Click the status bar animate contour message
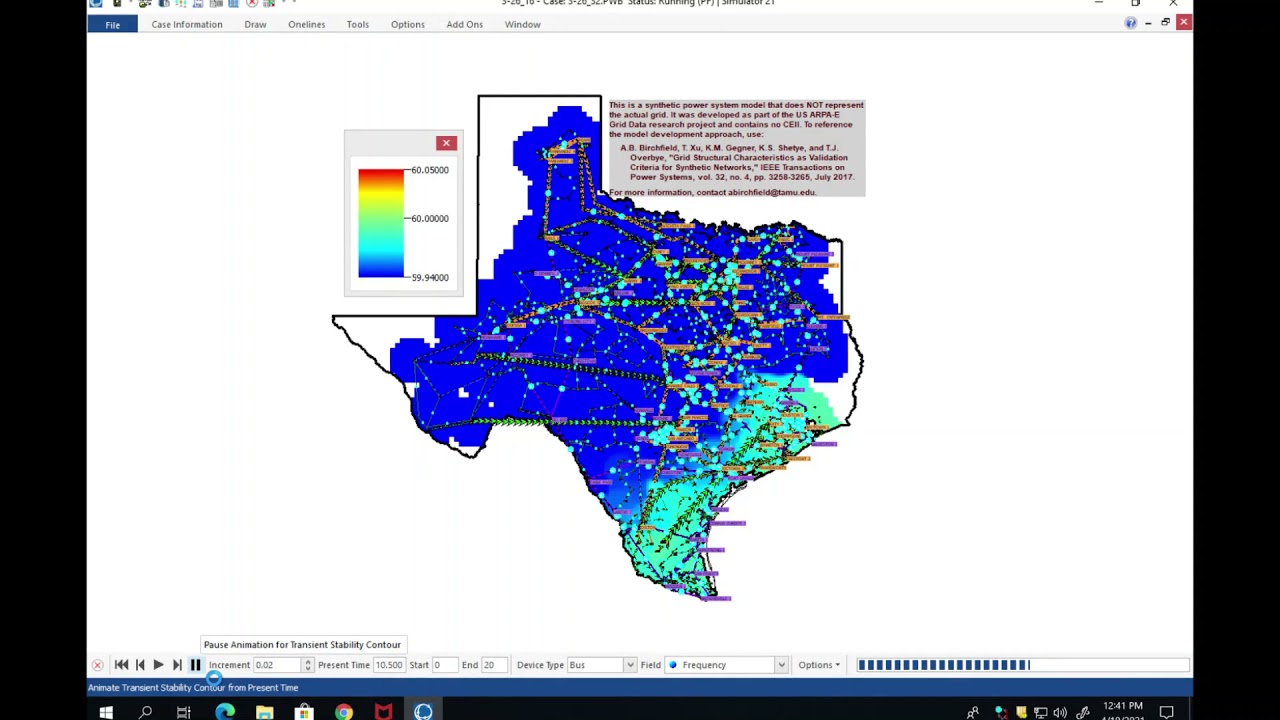Screen dimensions: 1280x720 click(193, 688)
